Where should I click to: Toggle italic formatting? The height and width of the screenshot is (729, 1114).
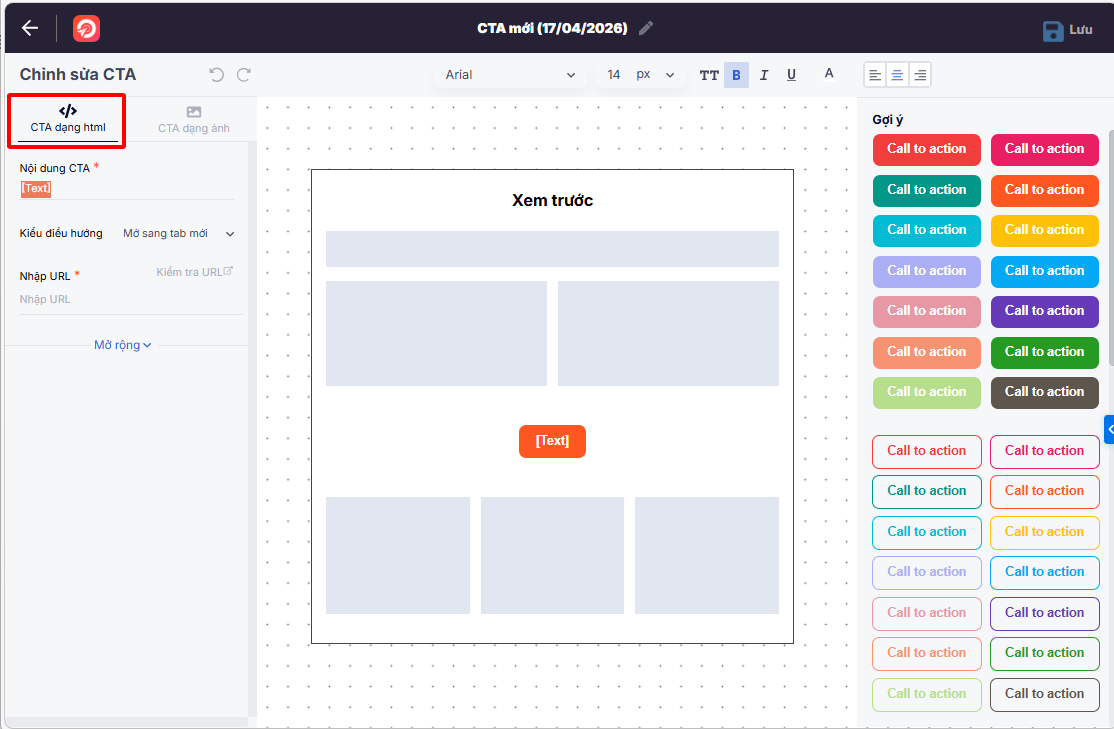click(764, 75)
